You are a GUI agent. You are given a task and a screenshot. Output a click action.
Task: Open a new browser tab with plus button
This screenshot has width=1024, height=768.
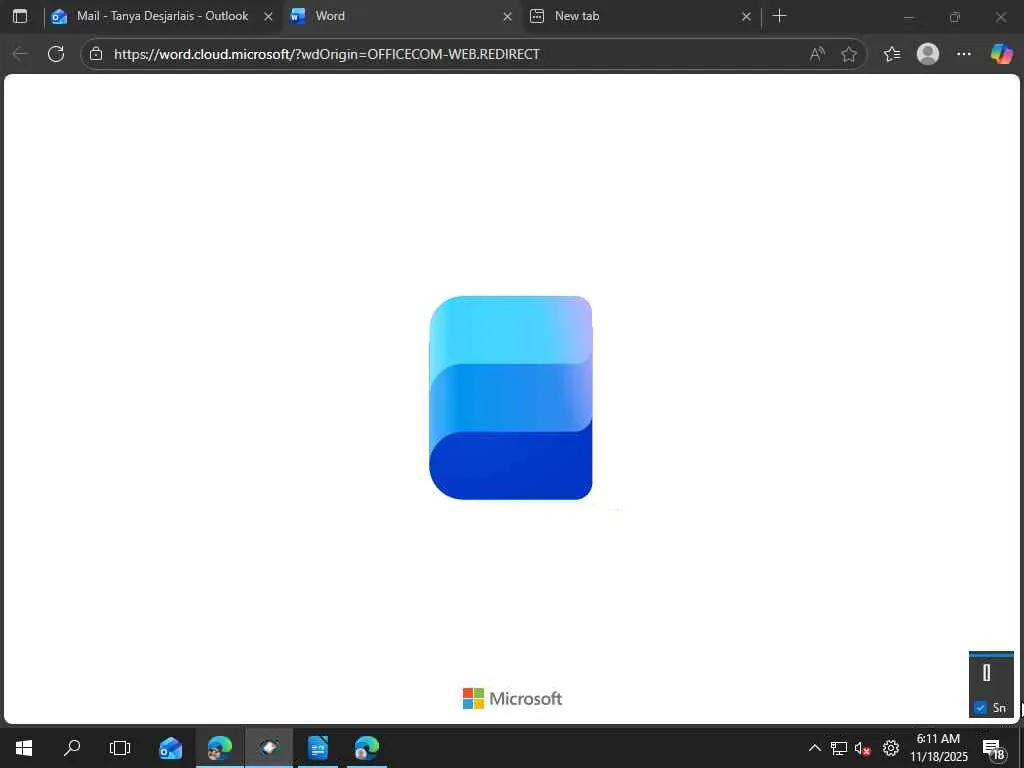pos(779,16)
